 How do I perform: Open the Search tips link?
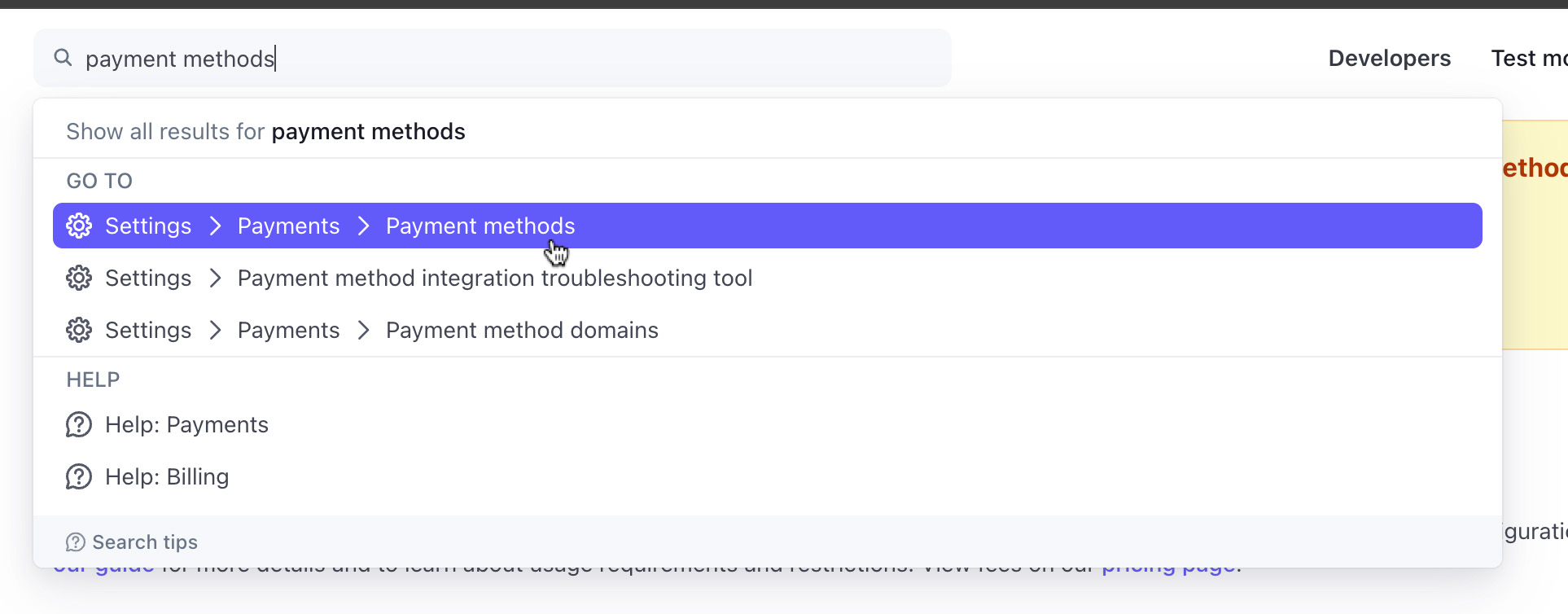coord(145,542)
